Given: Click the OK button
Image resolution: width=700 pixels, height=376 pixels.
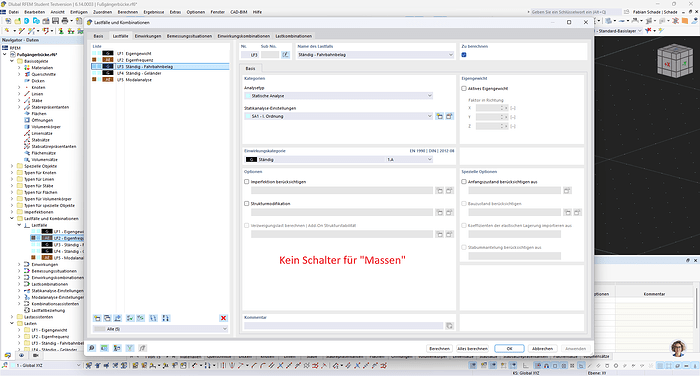Looking at the screenshot, I should click(509, 348).
